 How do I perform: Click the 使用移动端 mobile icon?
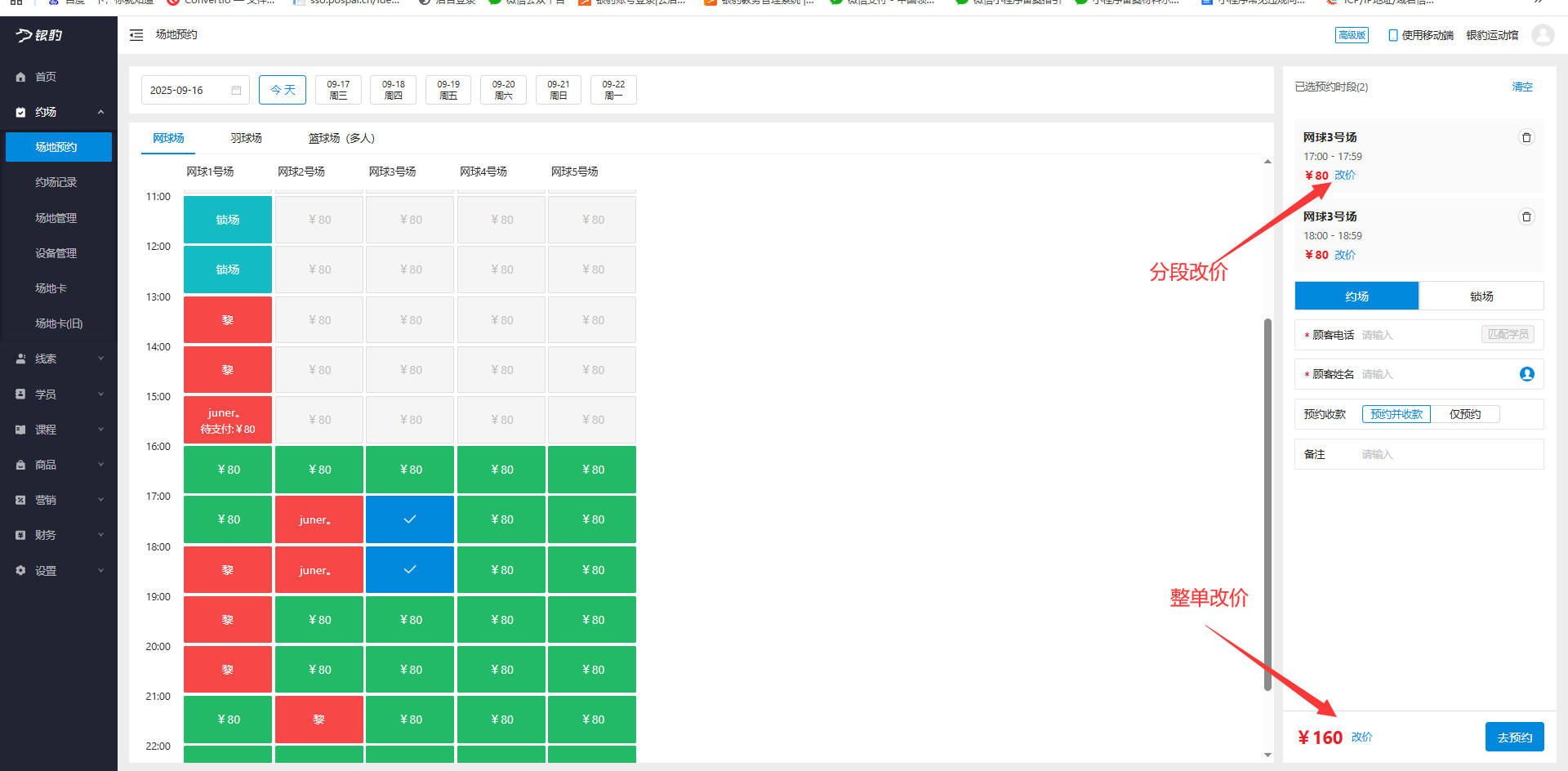1393,35
